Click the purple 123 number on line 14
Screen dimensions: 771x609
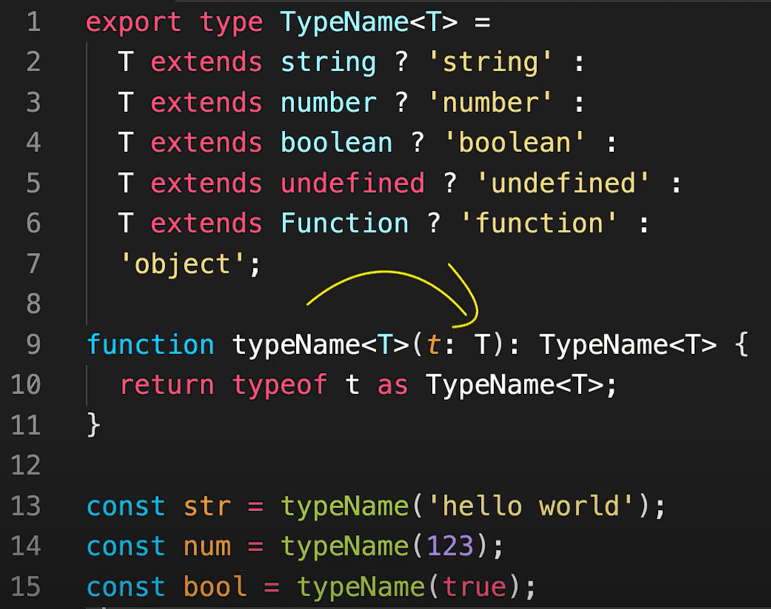tap(450, 546)
